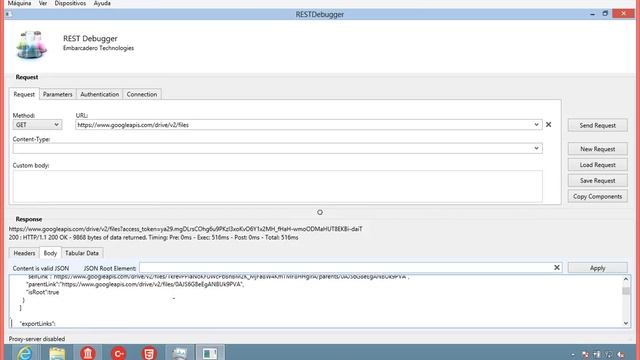640x360 pixels.
Task: Click the response body scrollbar thumb
Action: point(626,291)
